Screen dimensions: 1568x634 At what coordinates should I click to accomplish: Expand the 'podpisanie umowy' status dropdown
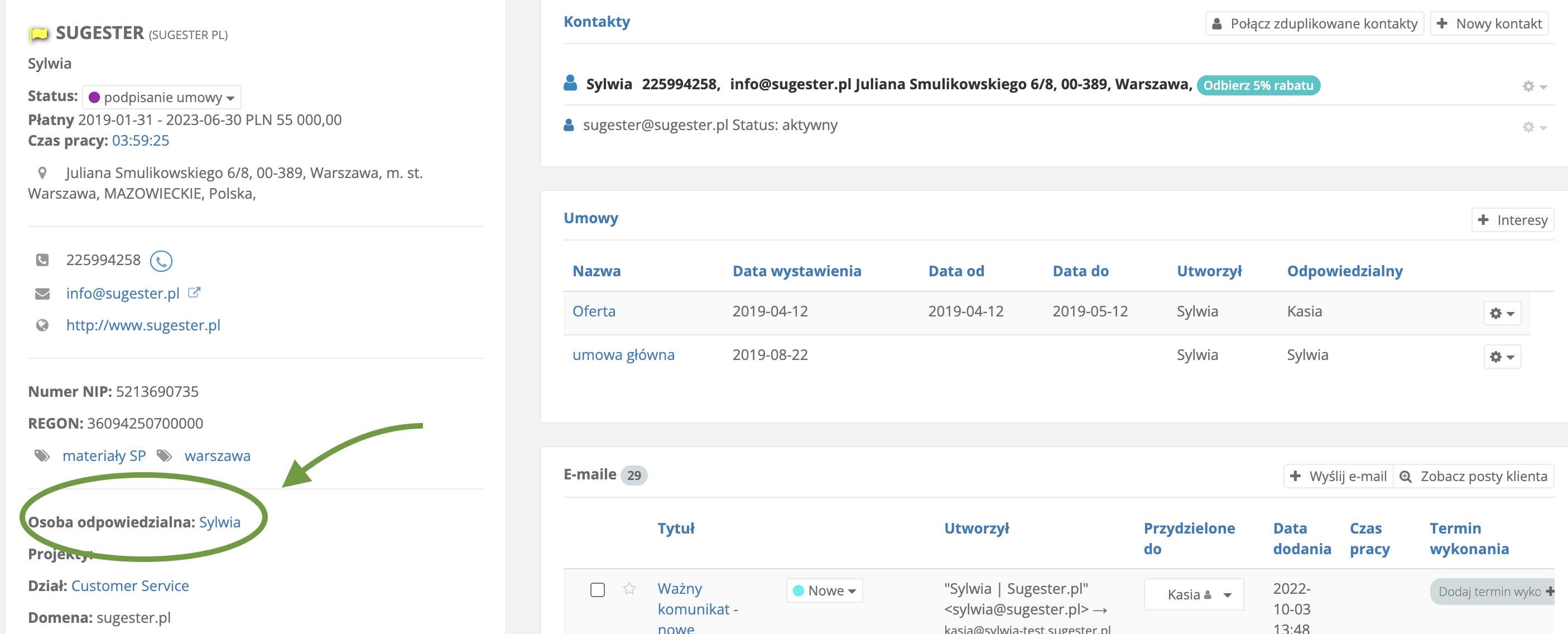pyautogui.click(x=162, y=98)
